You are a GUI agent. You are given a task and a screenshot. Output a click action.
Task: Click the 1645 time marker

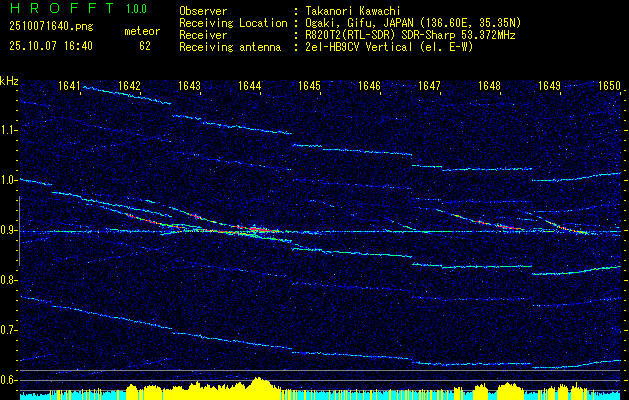(x=309, y=86)
